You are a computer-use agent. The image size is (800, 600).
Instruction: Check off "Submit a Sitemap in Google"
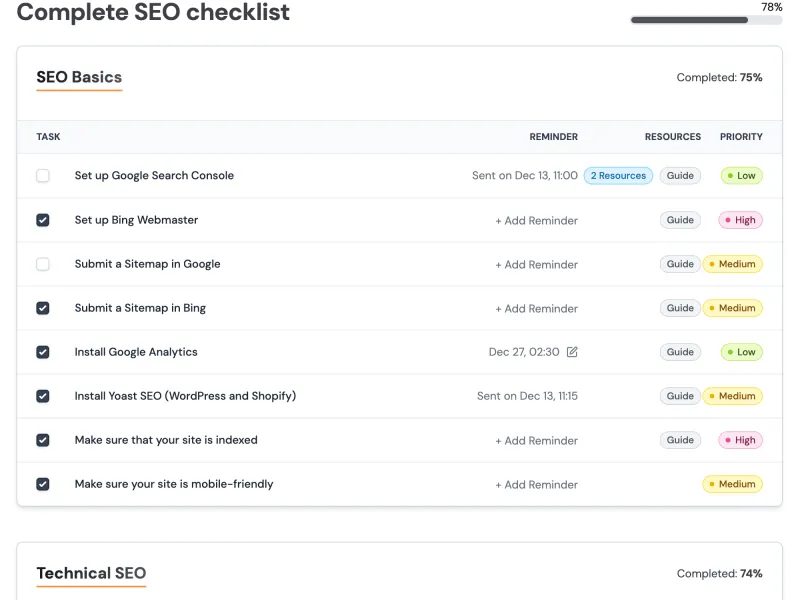tap(43, 264)
